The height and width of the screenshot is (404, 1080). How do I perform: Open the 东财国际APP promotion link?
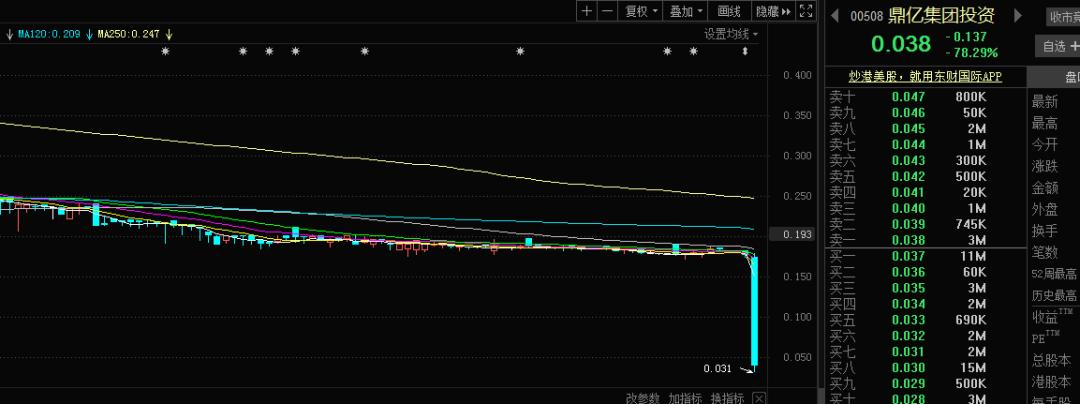[x=924, y=76]
